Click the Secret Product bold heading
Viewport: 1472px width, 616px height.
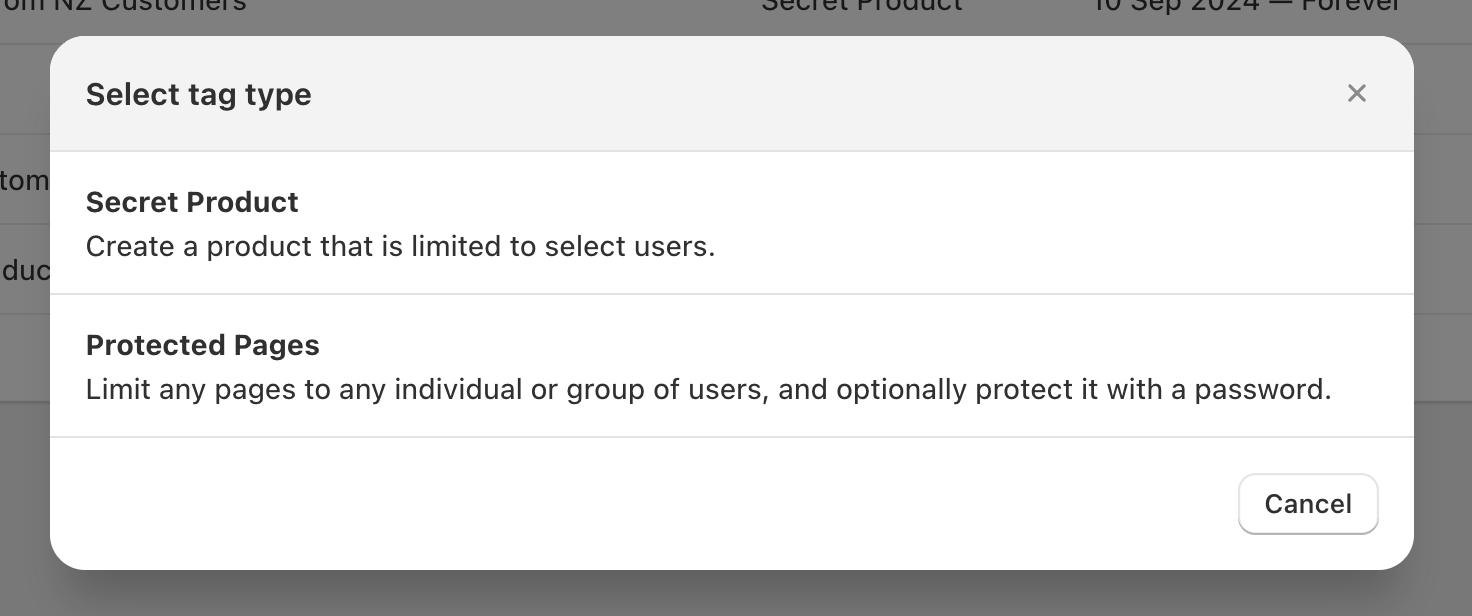coord(192,202)
